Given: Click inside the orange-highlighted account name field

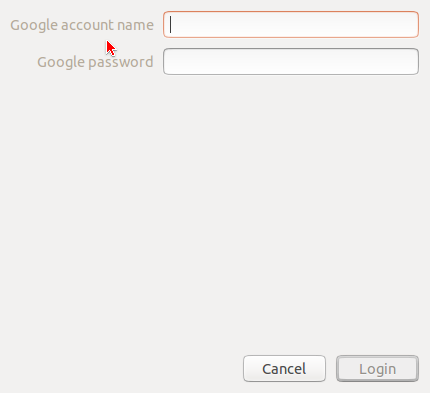Looking at the screenshot, I should (291, 25).
